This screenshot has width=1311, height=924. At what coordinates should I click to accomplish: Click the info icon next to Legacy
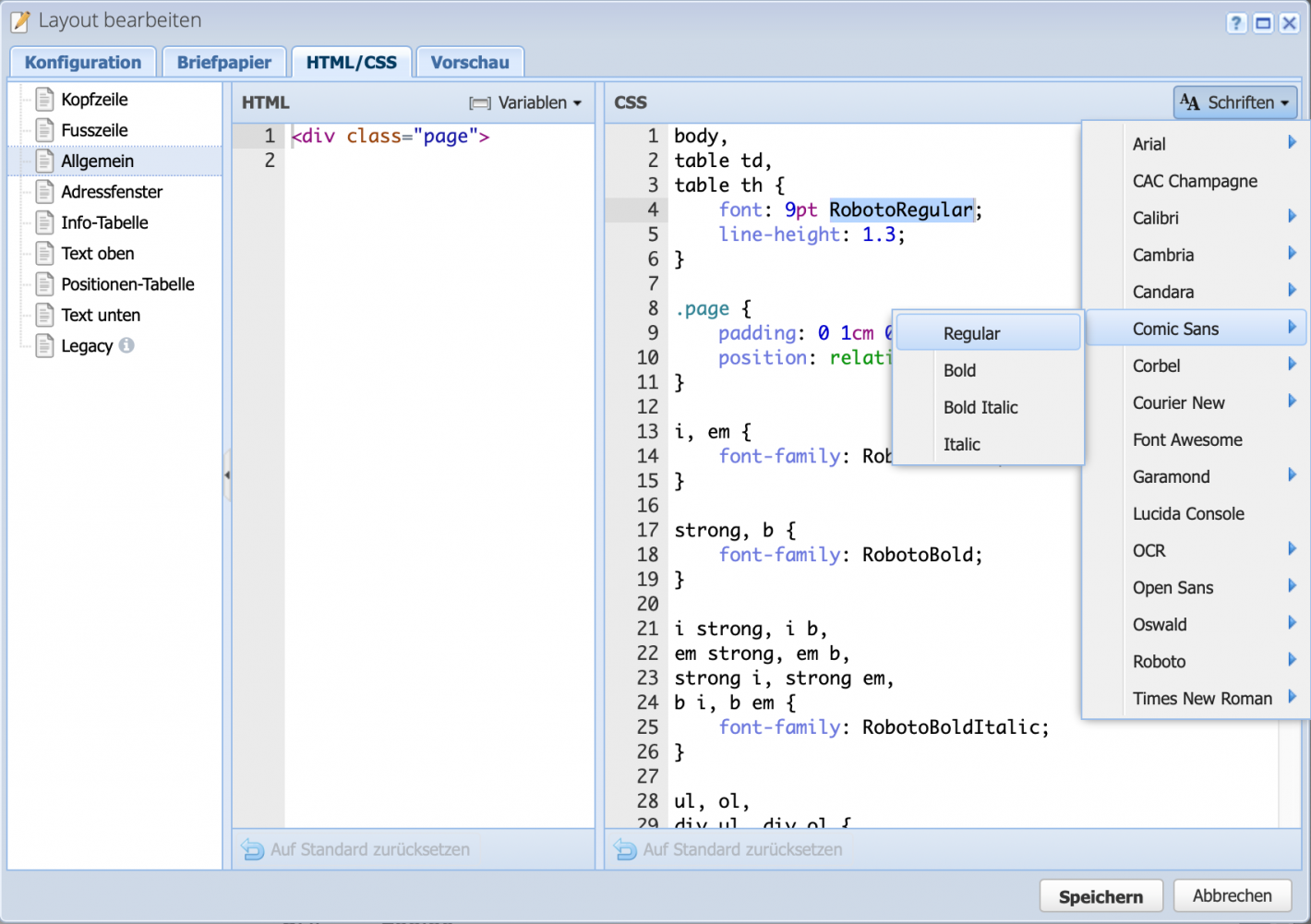click(x=126, y=345)
